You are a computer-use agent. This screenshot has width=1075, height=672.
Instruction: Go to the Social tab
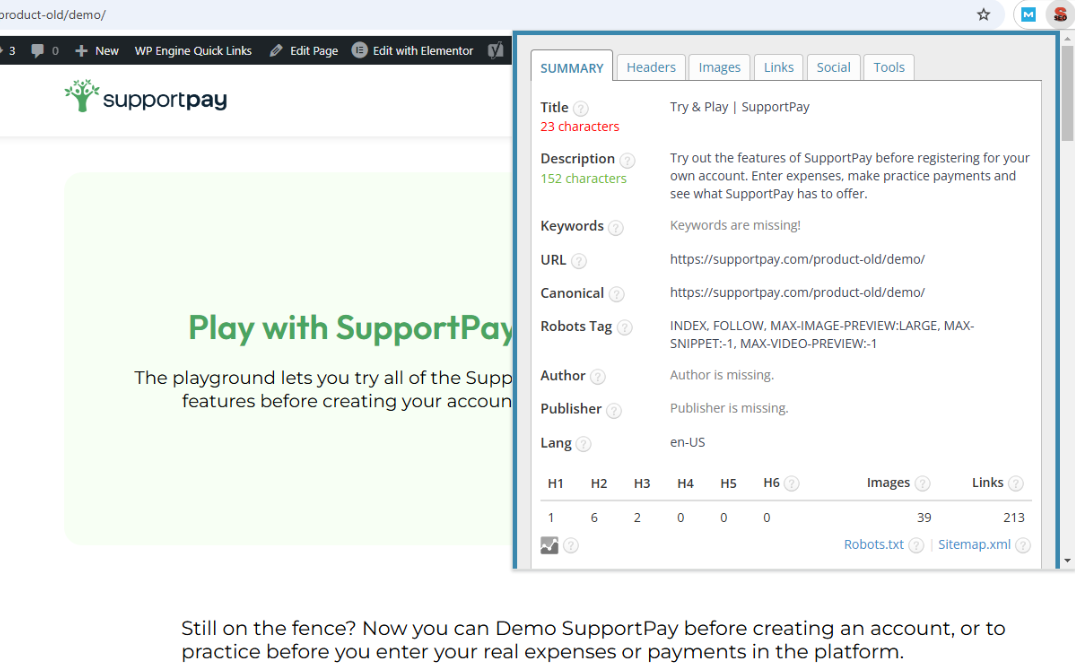[x=833, y=67]
